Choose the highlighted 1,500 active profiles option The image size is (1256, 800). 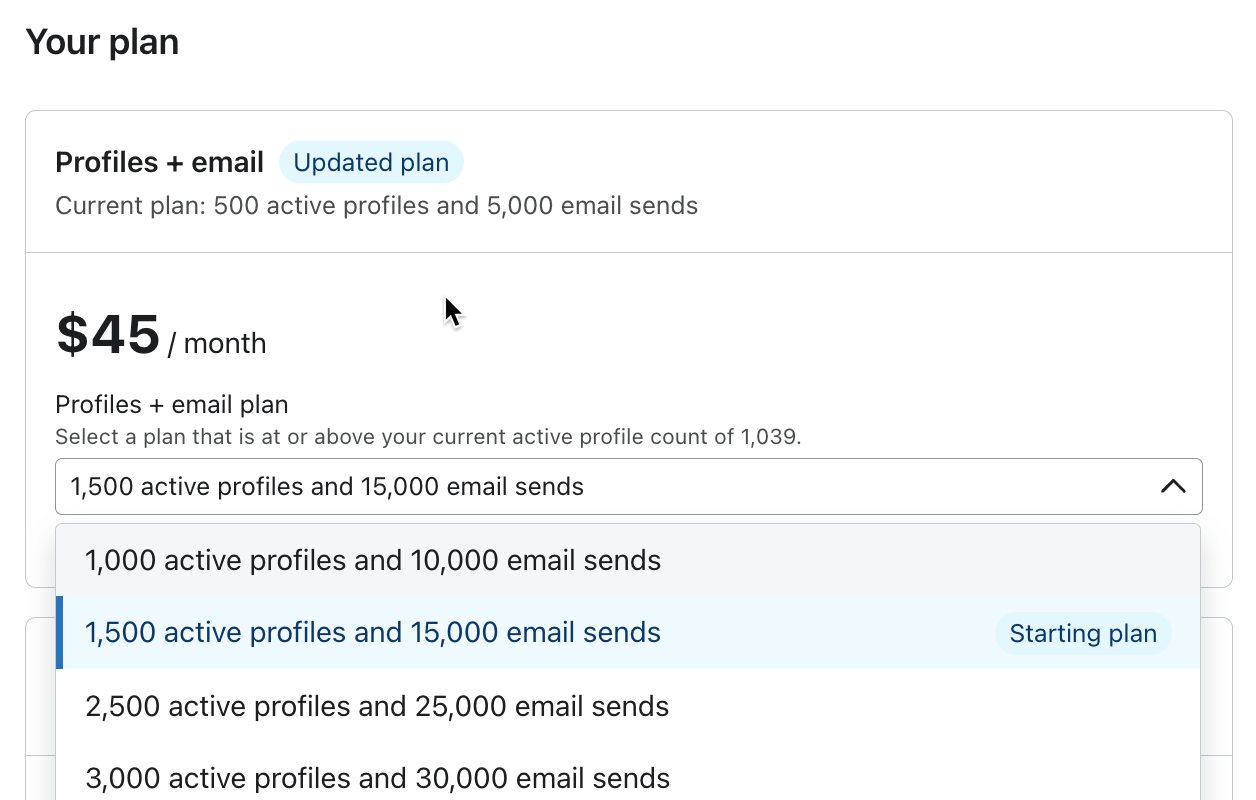click(x=373, y=633)
